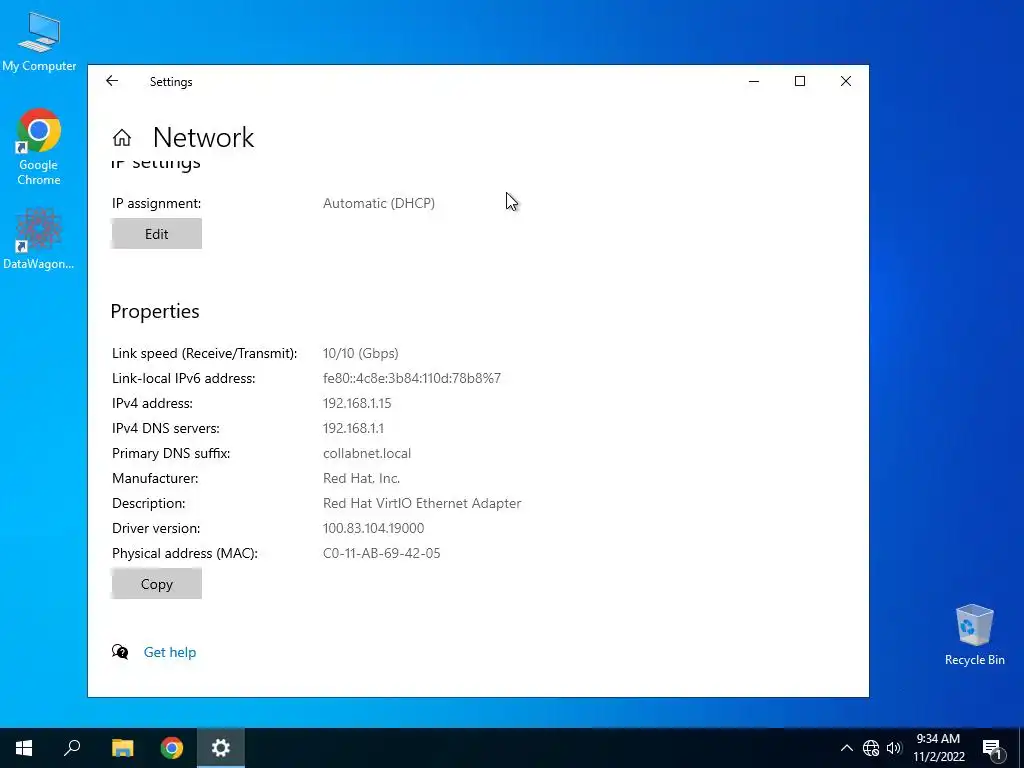Image resolution: width=1024 pixels, height=768 pixels.
Task: Click the Properties section heading
Action: [155, 312]
